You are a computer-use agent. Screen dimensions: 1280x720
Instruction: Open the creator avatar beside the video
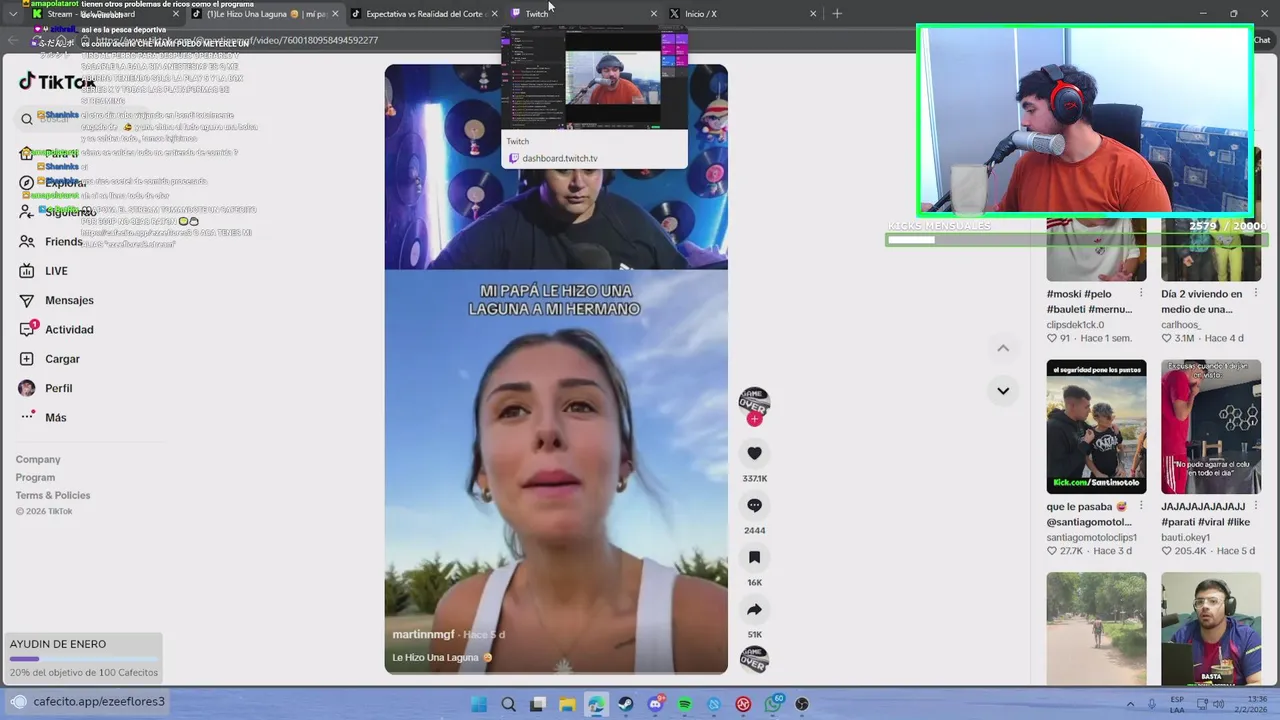point(754,402)
